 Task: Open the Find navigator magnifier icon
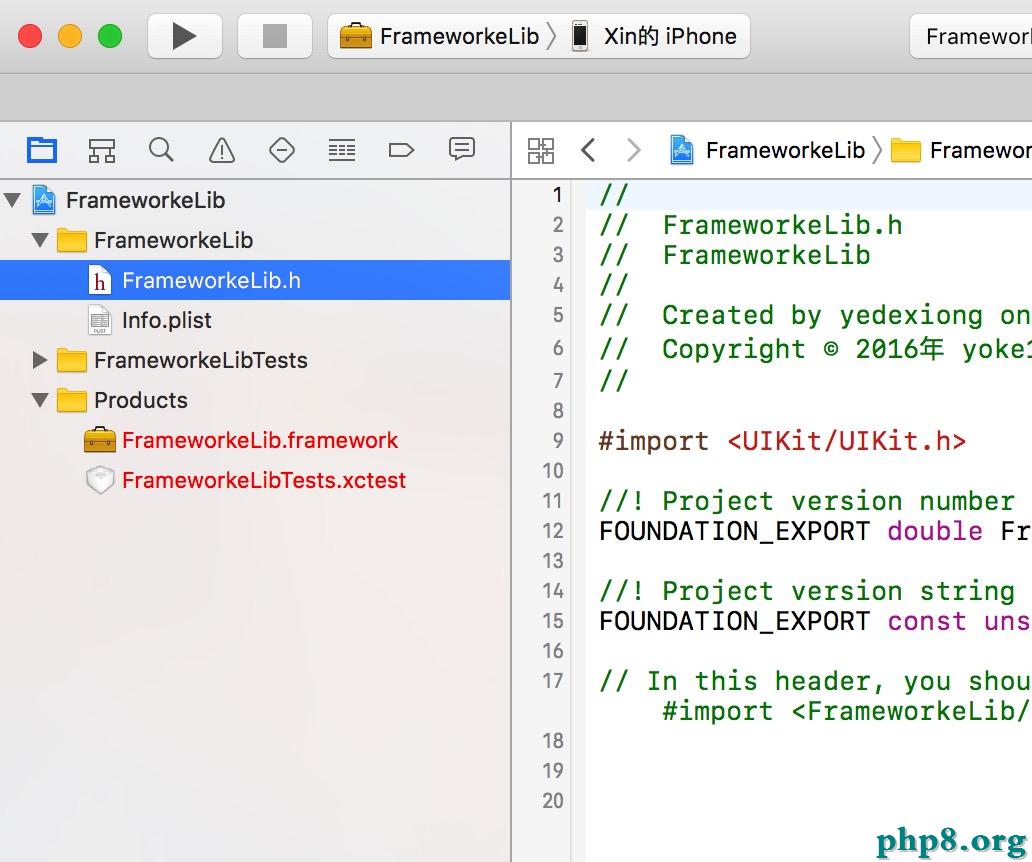pyautogui.click(x=161, y=150)
